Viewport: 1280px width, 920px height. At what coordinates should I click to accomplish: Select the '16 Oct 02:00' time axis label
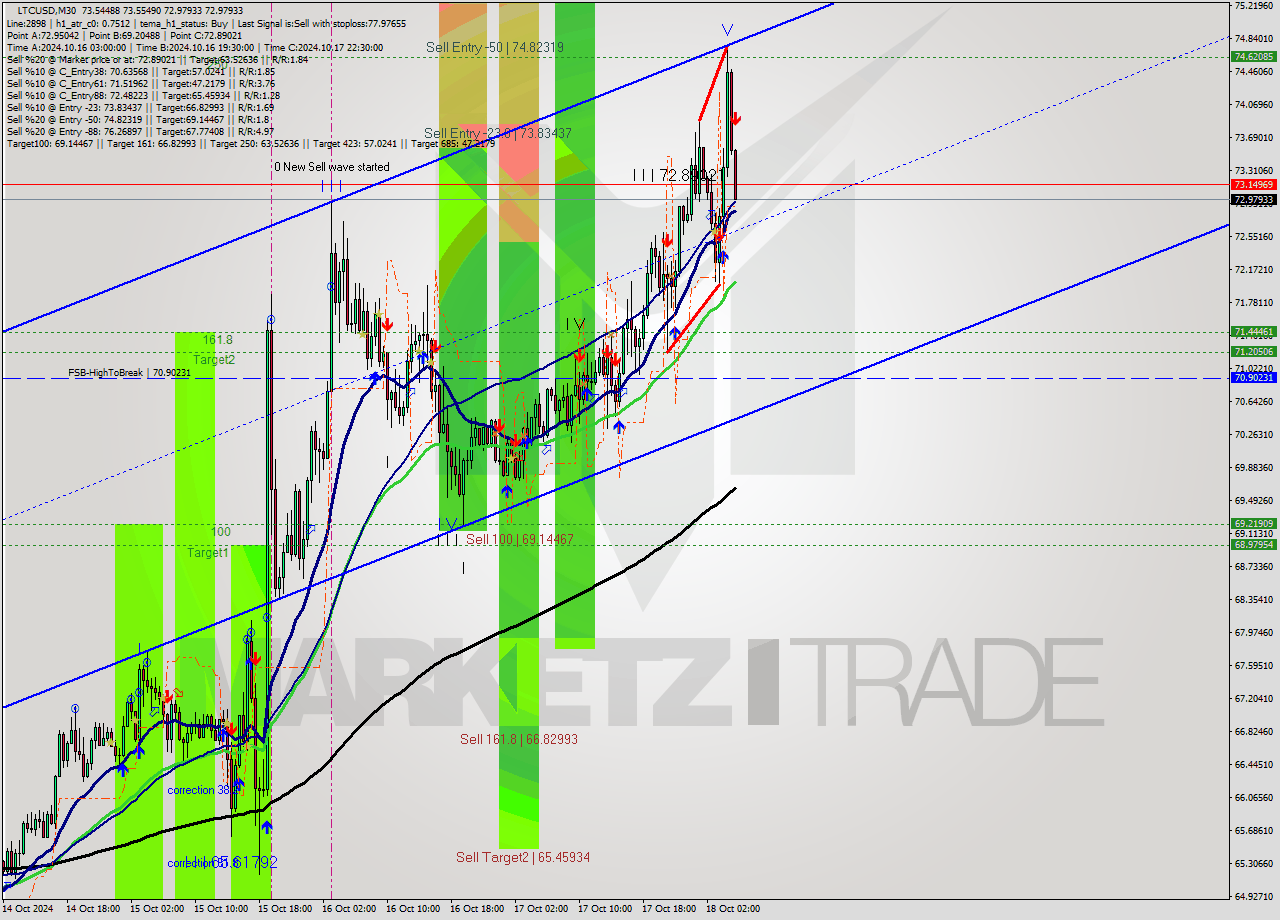pos(349,909)
